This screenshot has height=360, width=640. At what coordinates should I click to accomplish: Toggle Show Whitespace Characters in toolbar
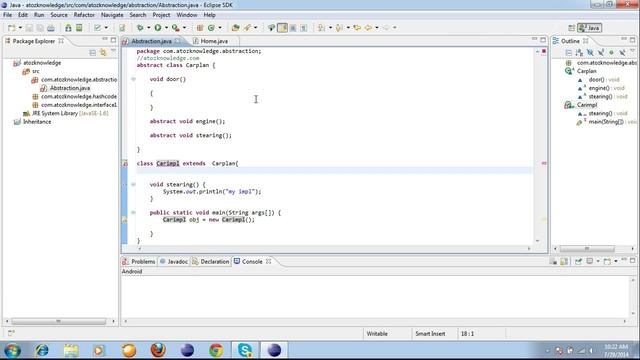(303, 28)
